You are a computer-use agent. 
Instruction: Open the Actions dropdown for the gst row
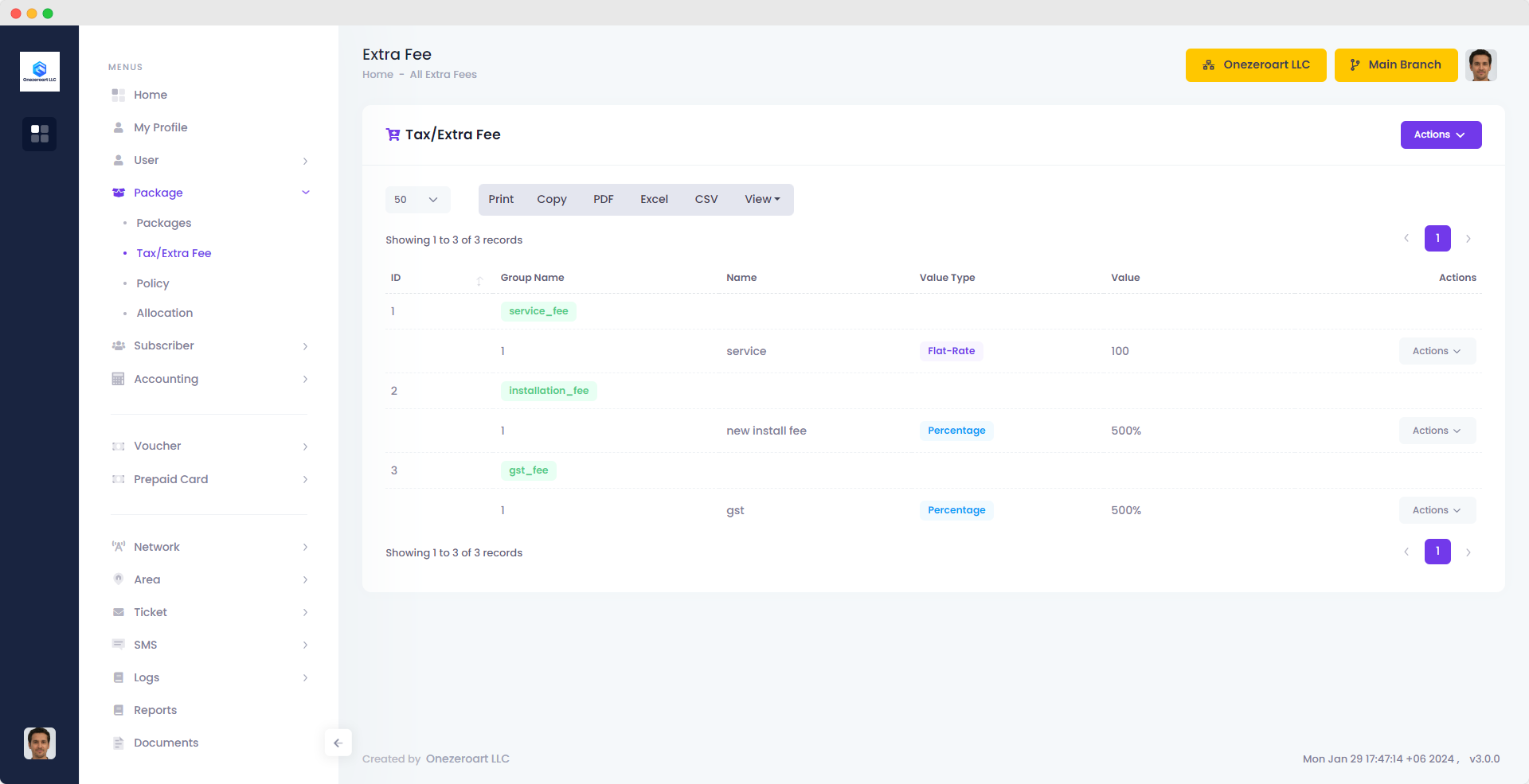[x=1437, y=510]
